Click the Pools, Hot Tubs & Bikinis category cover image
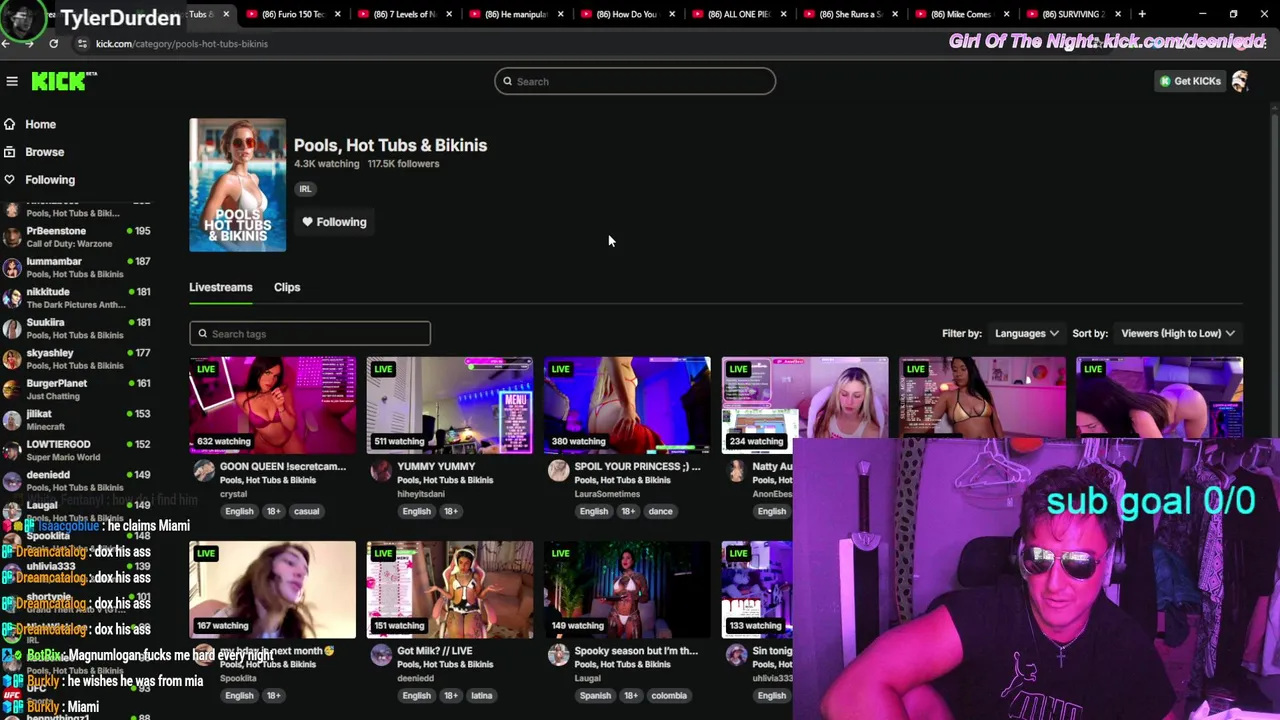 tap(238, 185)
